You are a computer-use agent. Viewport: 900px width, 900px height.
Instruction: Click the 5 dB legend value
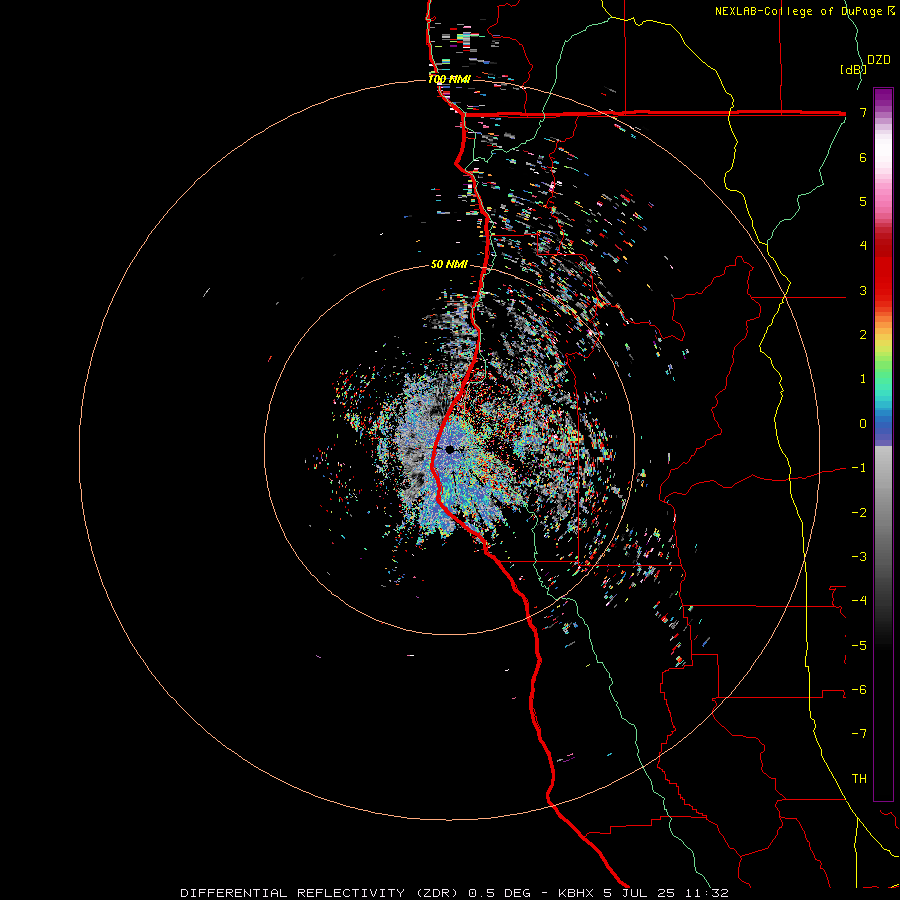[x=863, y=201]
